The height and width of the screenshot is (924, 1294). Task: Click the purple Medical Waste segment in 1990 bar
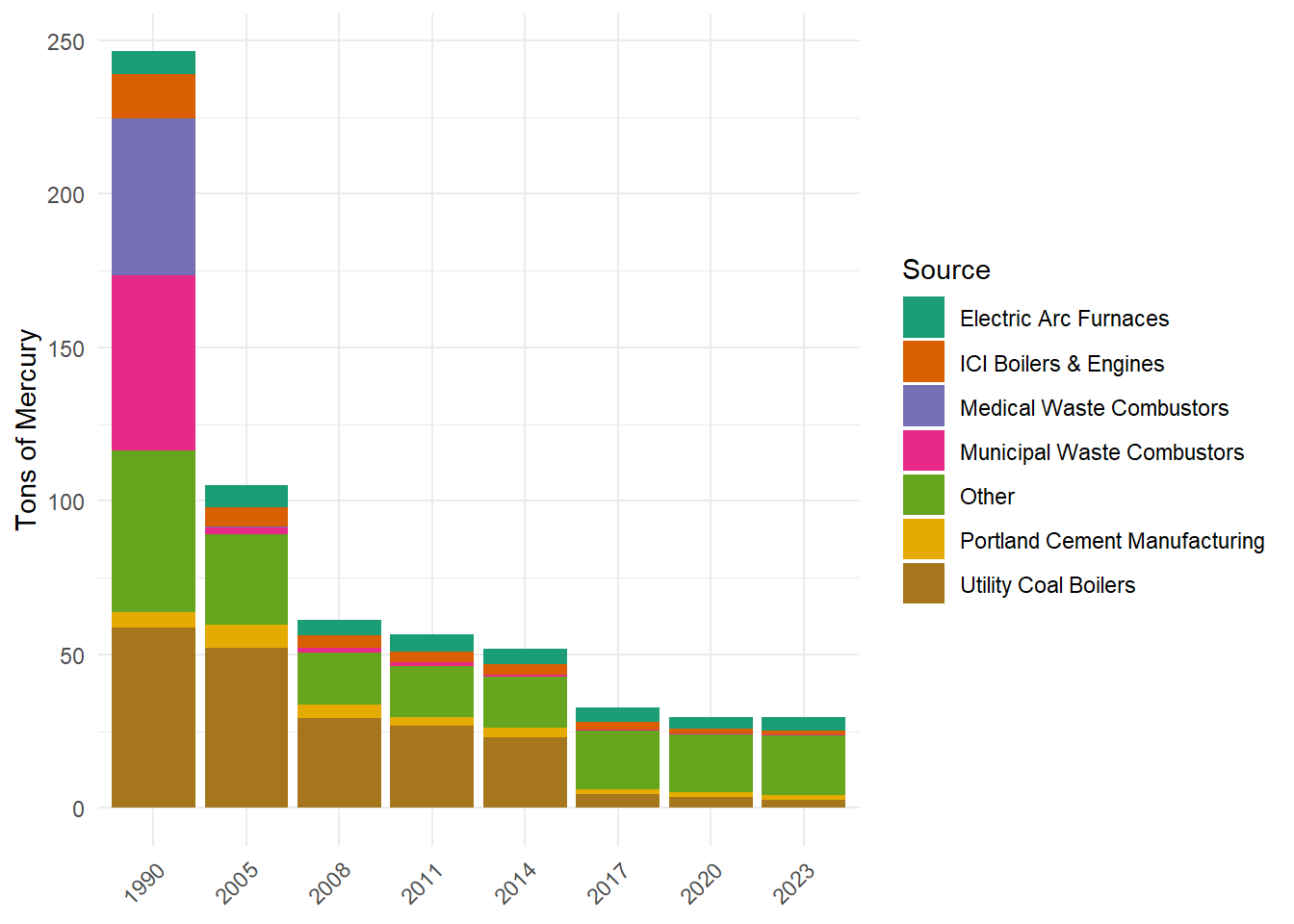153,197
